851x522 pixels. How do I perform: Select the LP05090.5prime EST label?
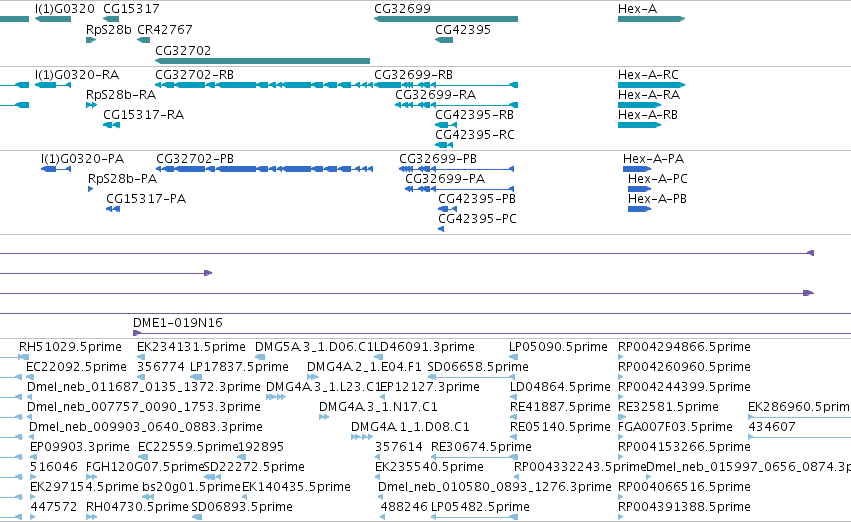(560, 347)
